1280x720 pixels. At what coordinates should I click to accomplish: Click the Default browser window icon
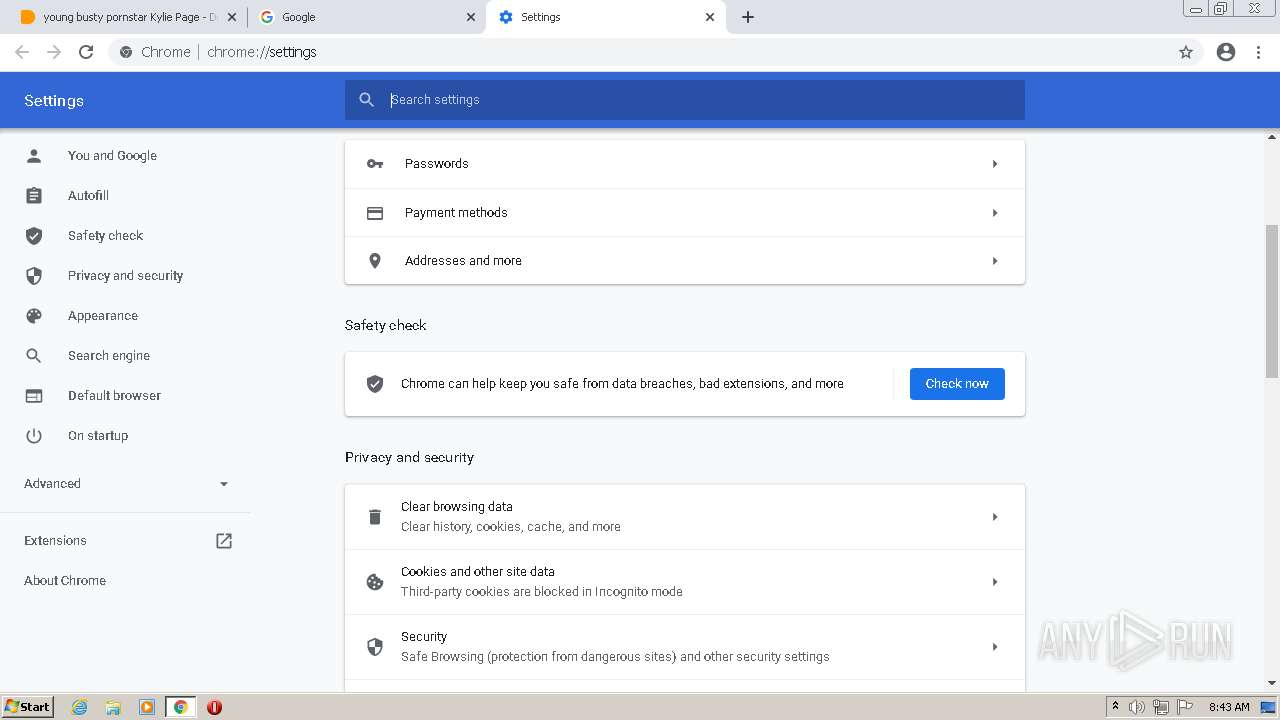pos(34,396)
